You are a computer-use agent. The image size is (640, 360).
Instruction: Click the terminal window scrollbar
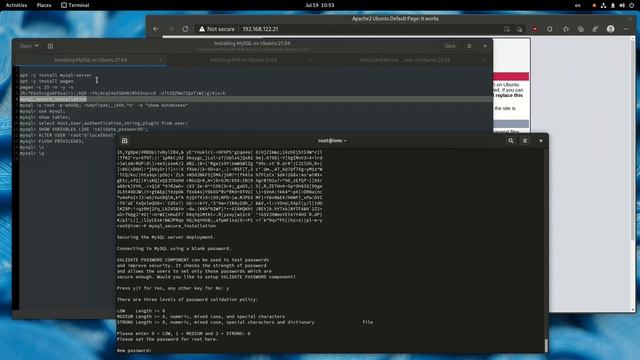(x=546, y=345)
